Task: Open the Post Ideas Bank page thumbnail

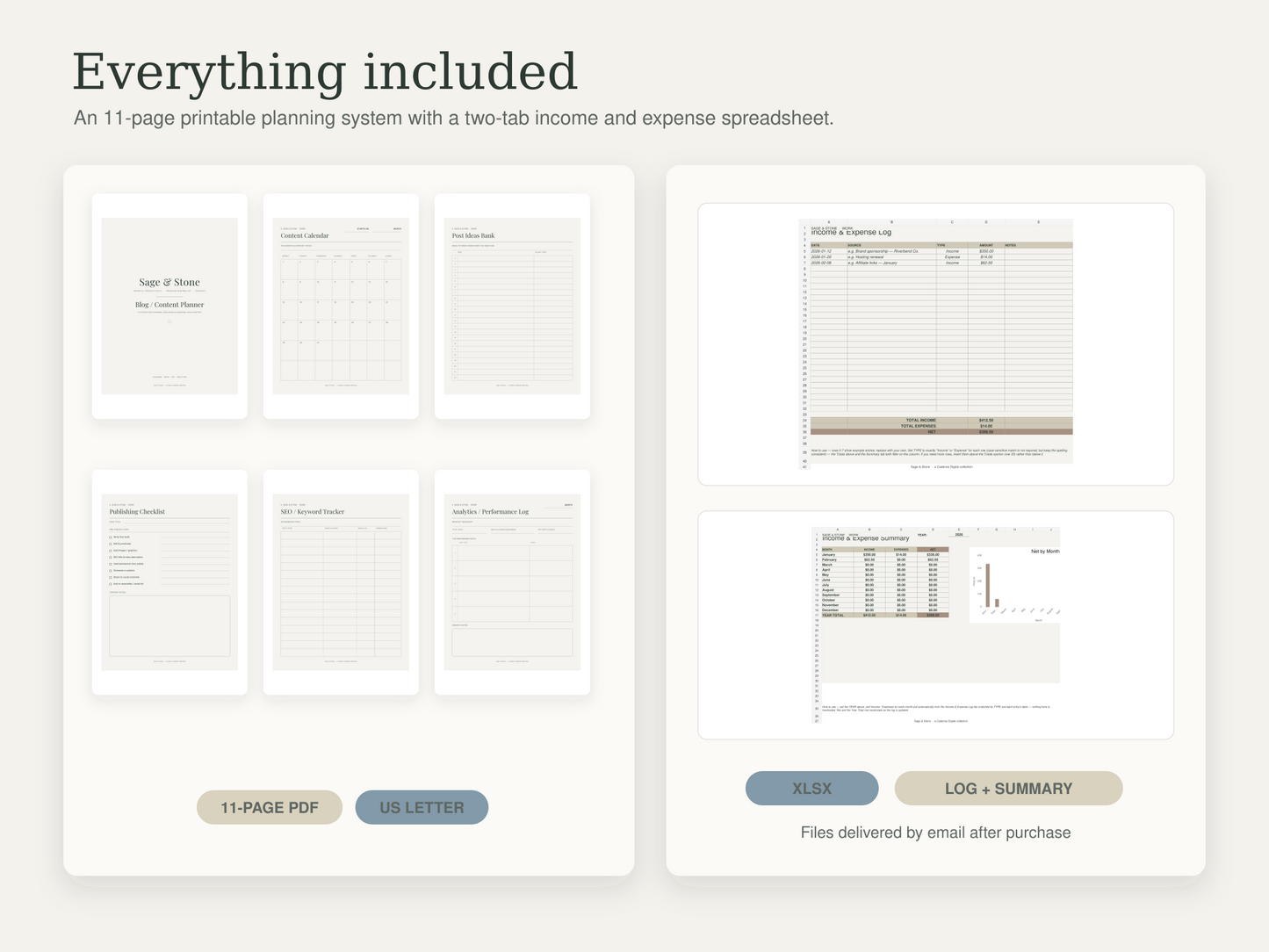Action: coord(512,306)
